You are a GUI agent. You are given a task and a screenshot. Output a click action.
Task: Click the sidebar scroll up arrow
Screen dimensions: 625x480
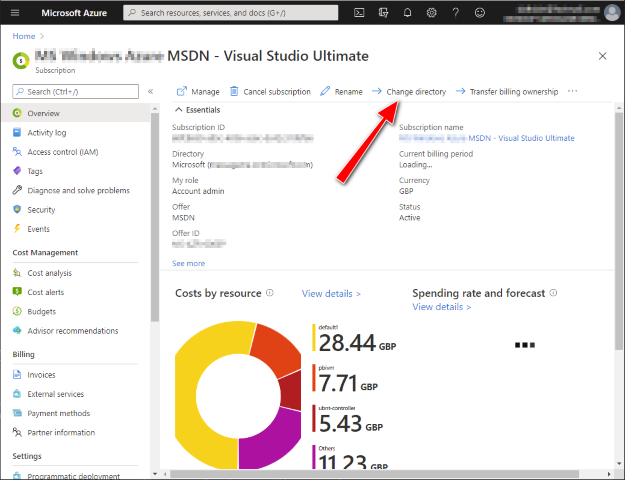click(x=155, y=109)
